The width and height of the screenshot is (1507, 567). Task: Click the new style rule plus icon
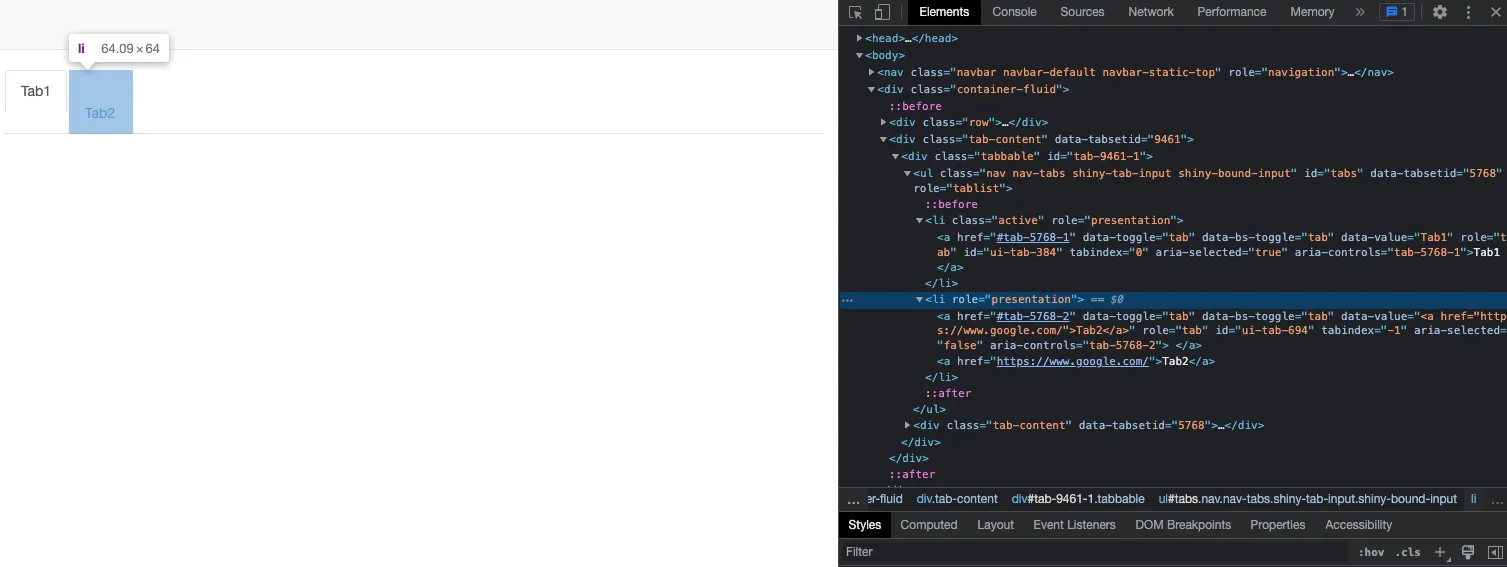pos(1440,552)
